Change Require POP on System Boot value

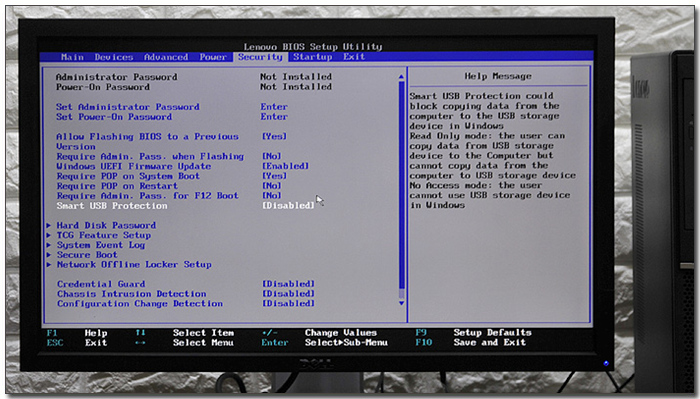click(274, 176)
